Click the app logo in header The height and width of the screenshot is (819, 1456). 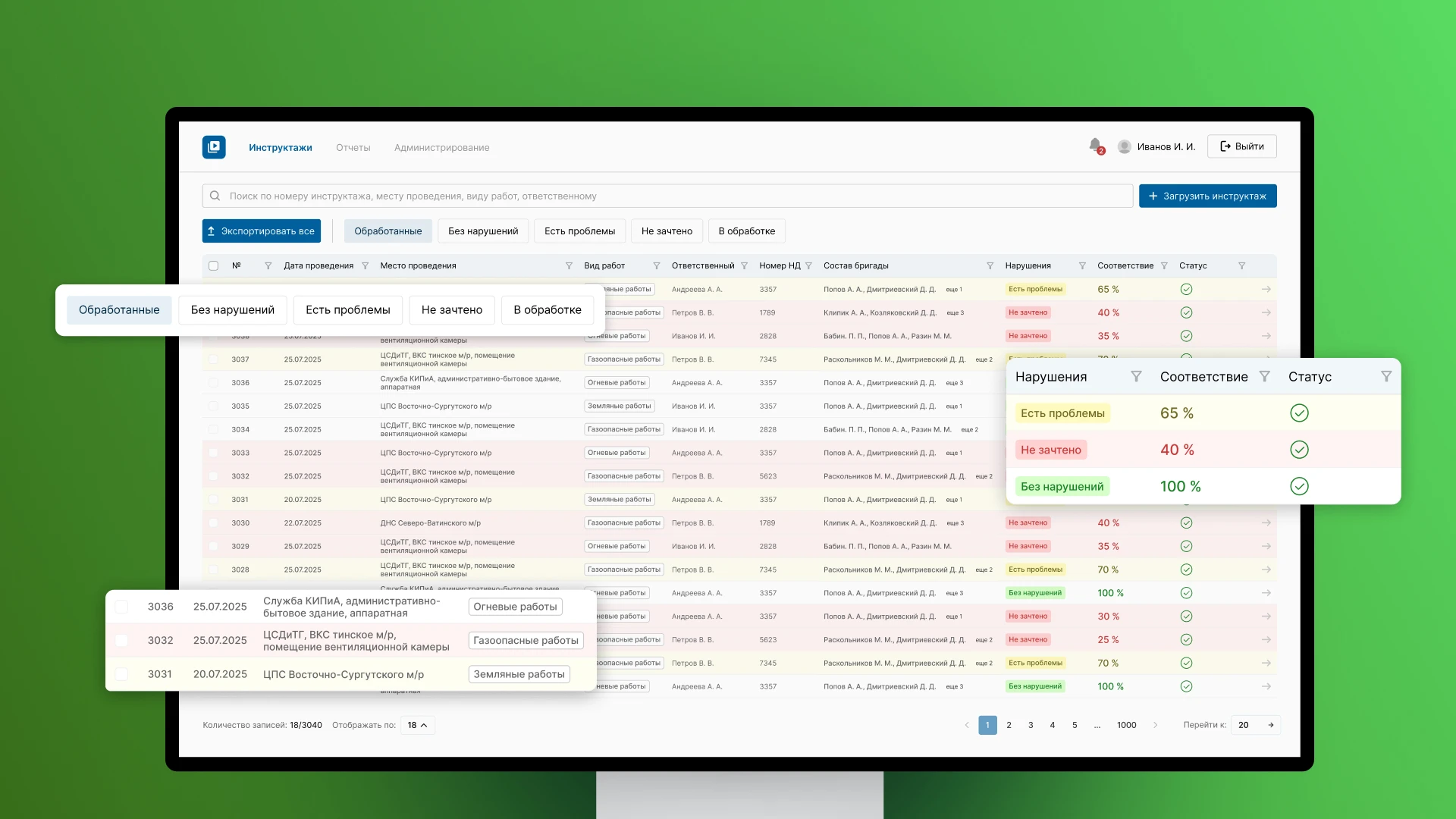214,146
